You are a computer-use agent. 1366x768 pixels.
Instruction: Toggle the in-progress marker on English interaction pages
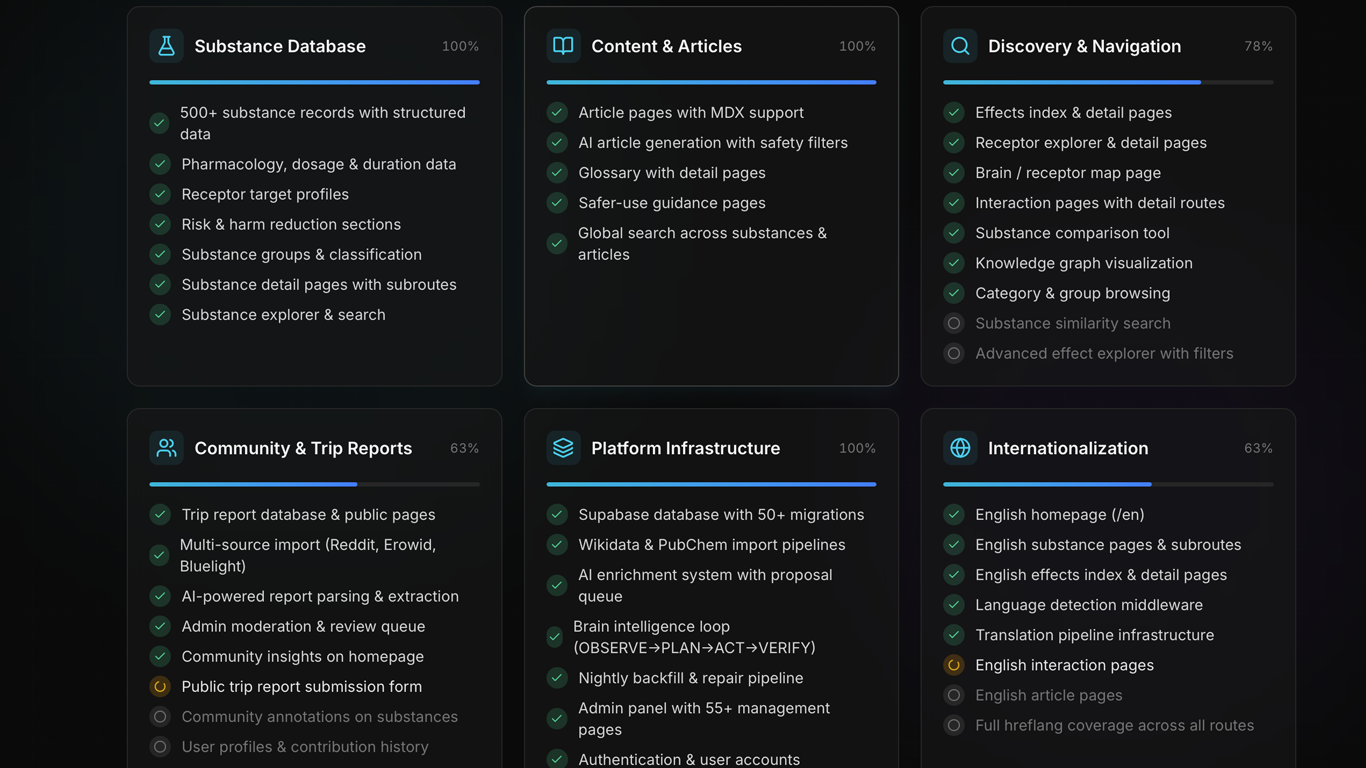coord(954,664)
